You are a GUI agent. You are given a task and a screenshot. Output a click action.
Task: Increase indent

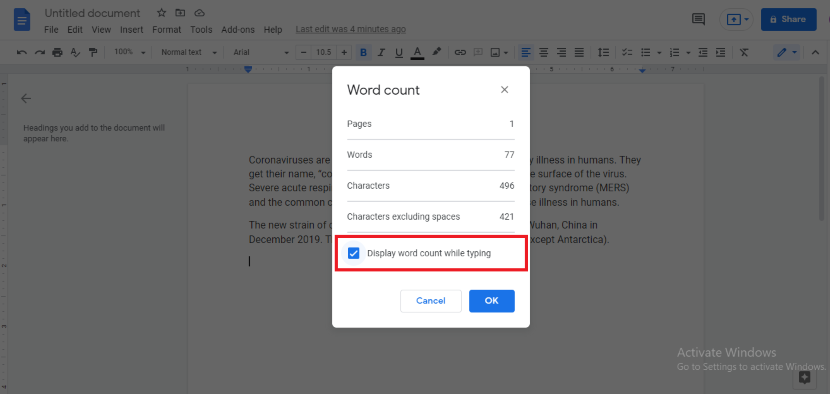click(720, 52)
